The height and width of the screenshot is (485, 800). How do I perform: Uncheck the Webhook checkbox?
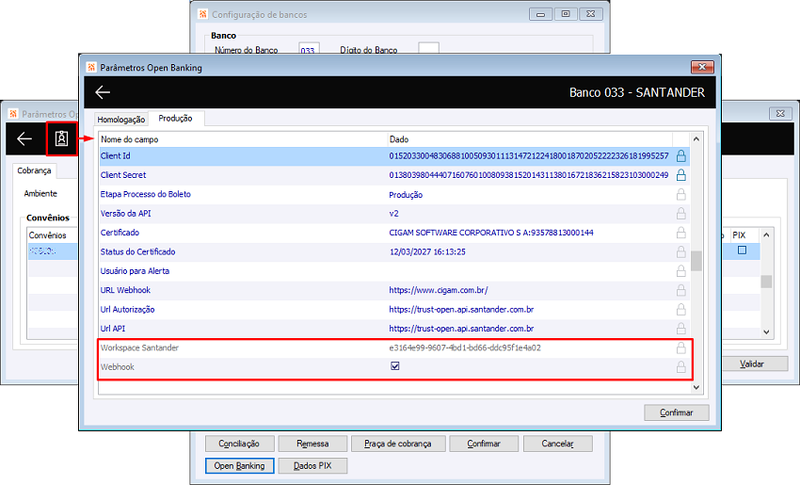pos(395,366)
